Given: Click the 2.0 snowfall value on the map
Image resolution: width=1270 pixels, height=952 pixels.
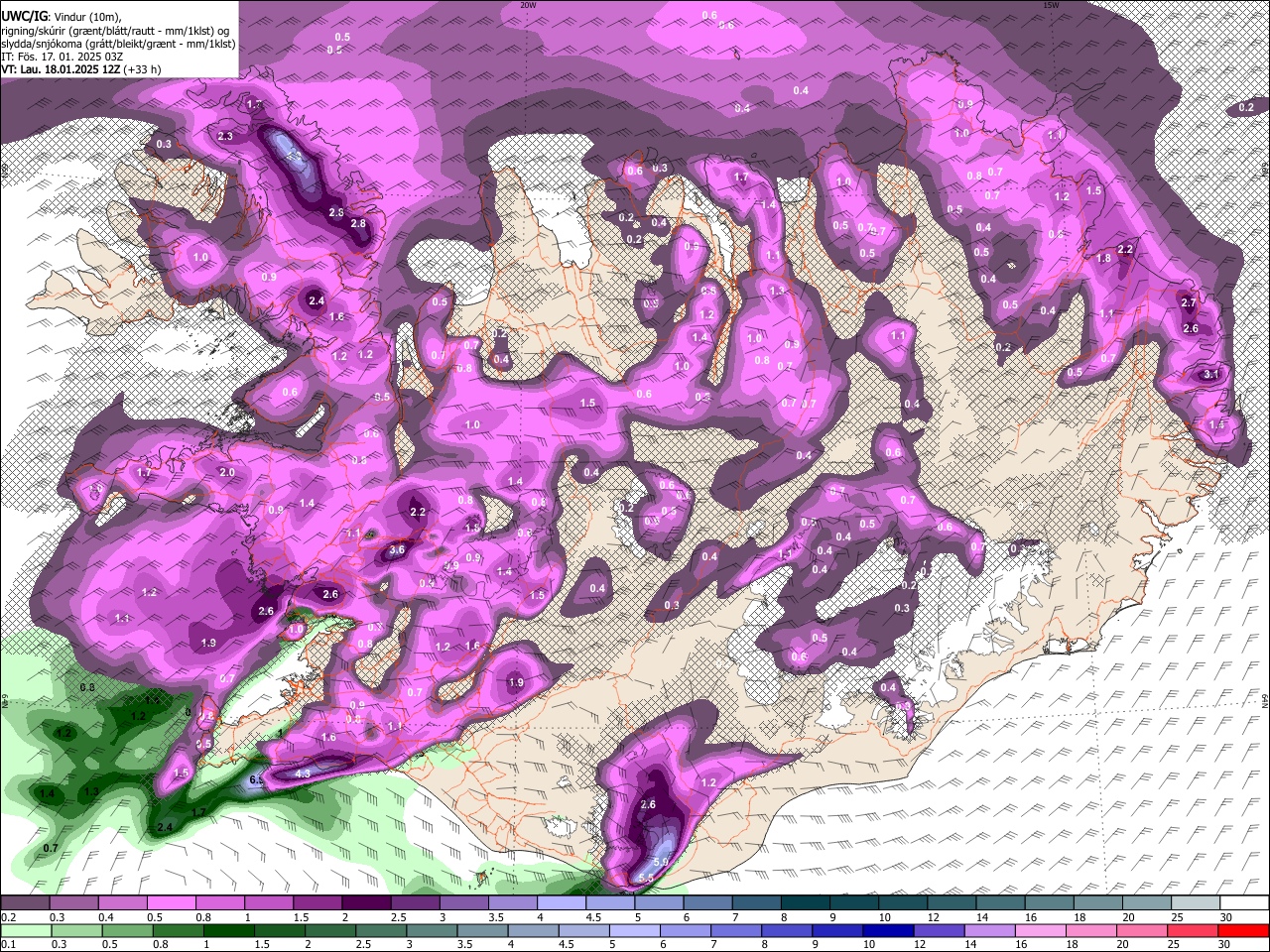Looking at the screenshot, I should [227, 473].
